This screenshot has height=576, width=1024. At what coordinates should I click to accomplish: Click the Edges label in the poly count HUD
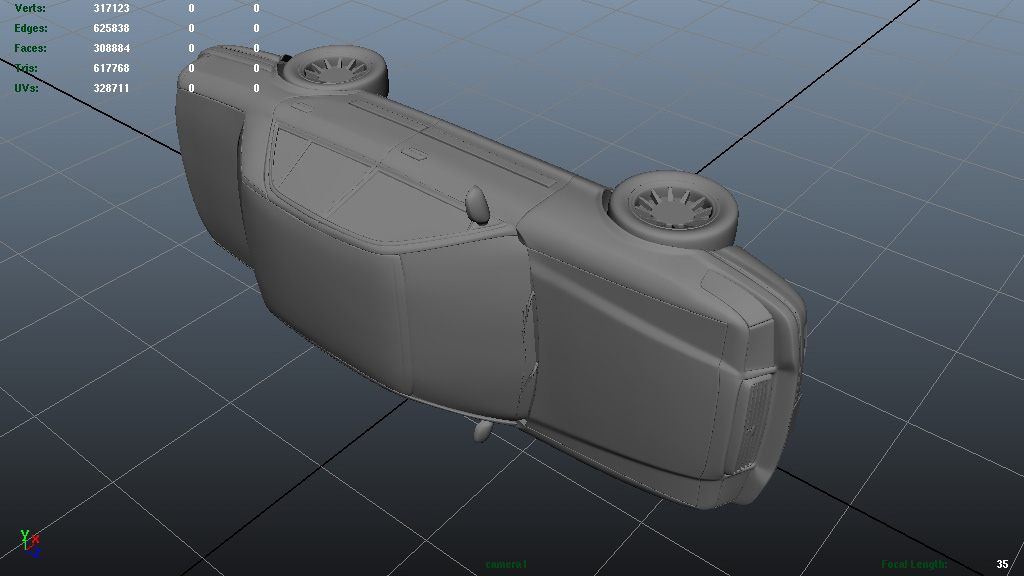(x=31, y=28)
